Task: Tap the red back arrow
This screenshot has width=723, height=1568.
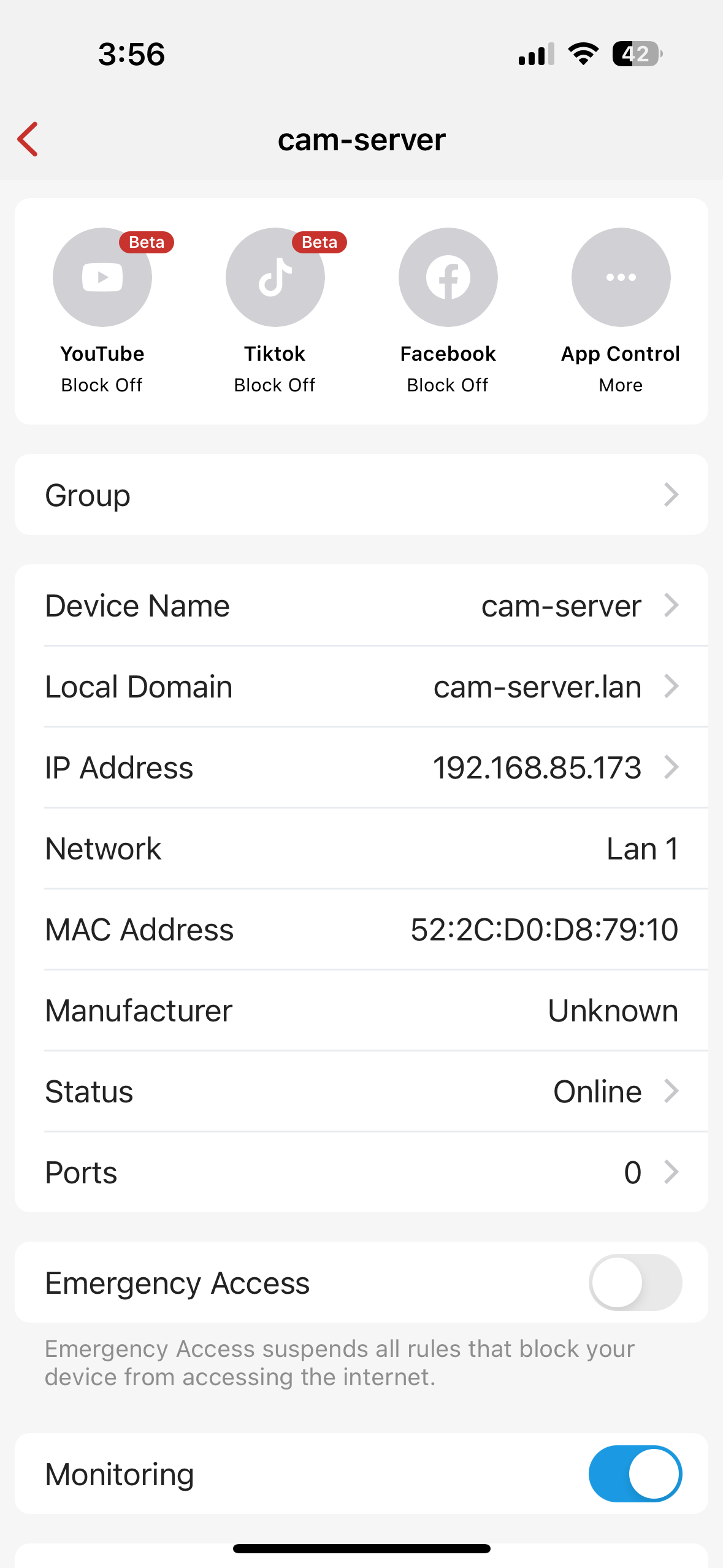Action: click(x=28, y=139)
